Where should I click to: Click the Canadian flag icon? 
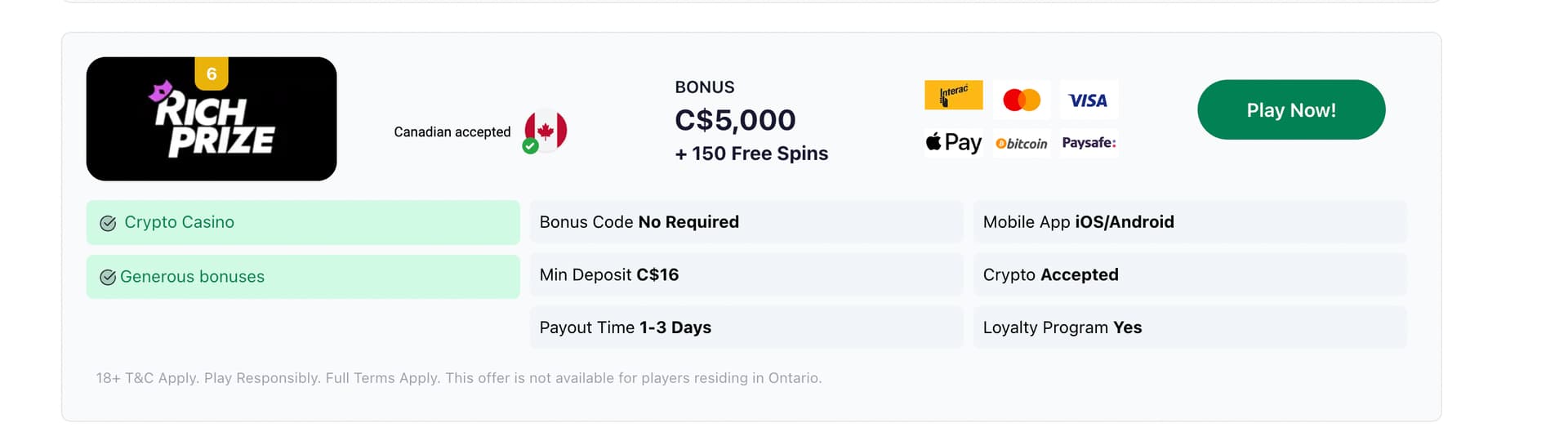(x=546, y=131)
